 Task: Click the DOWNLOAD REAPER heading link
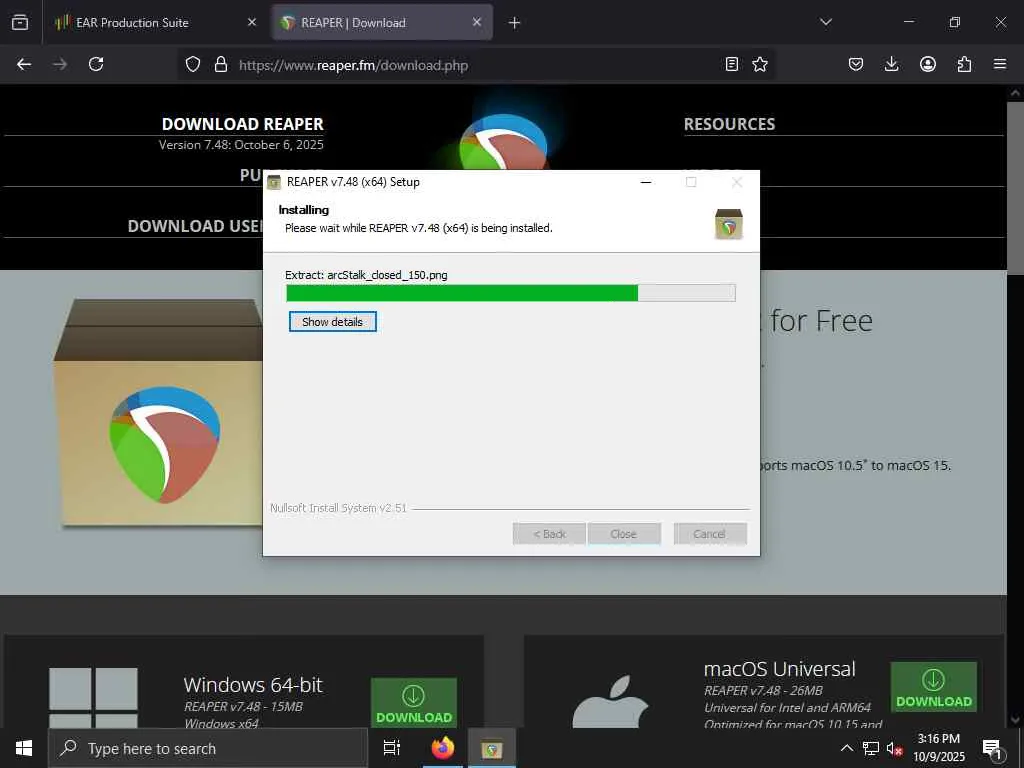coord(242,124)
